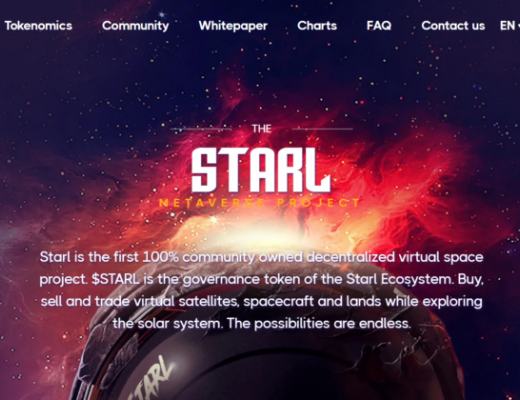Click the decorative line left of THE
520x400 pixels.
(x=201, y=129)
